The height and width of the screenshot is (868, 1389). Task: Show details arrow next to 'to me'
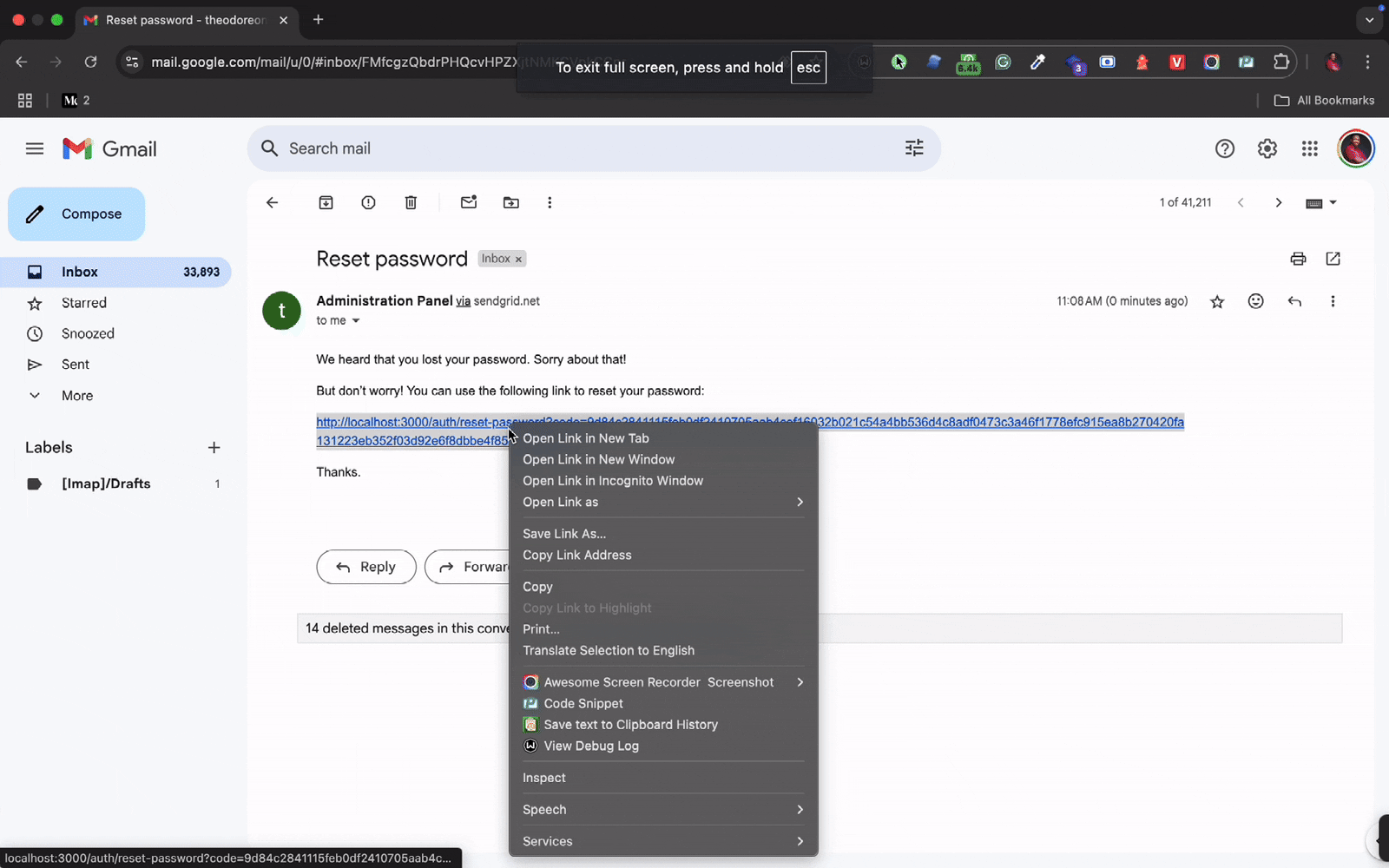(x=355, y=320)
